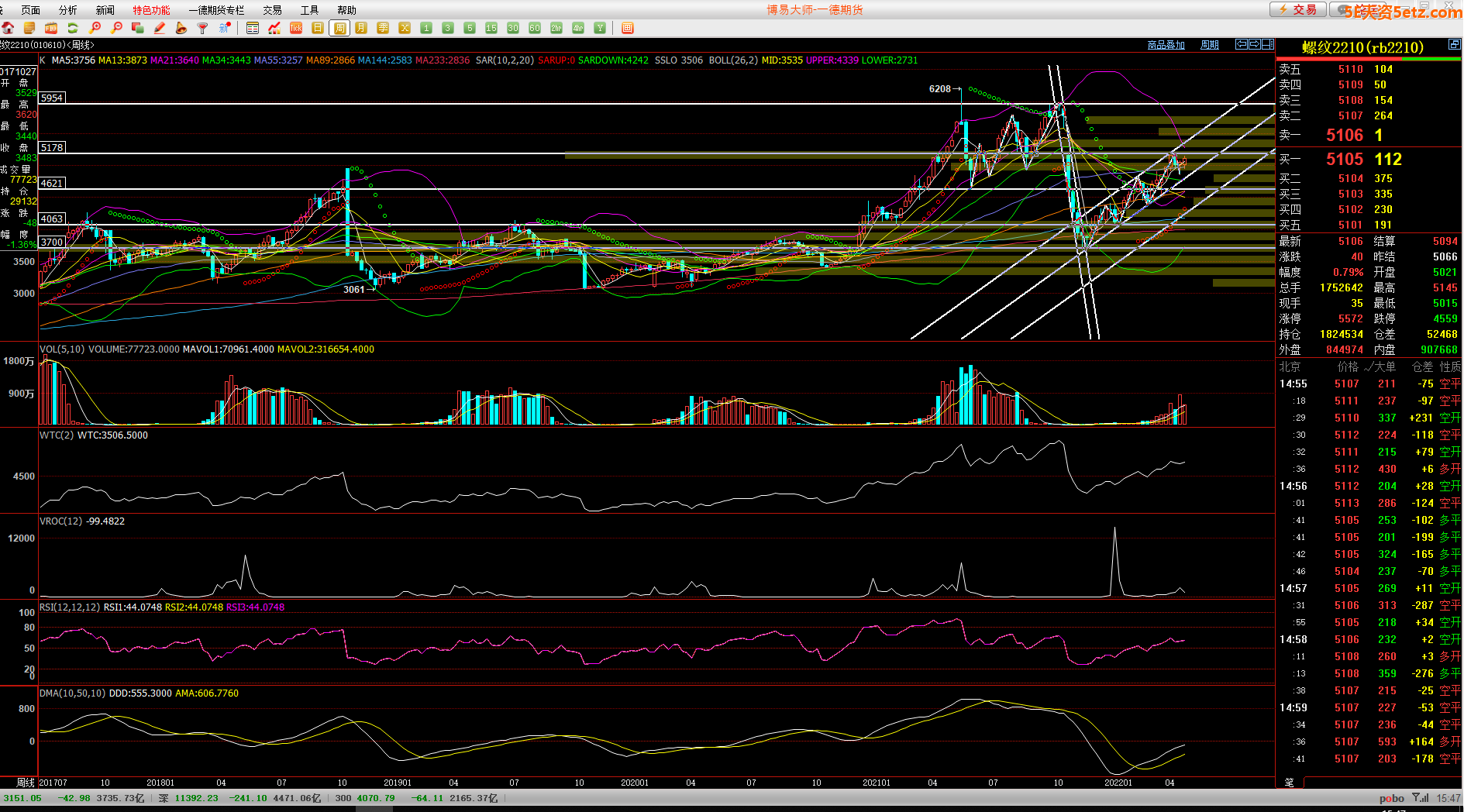Go to next contract with right arrow
1464x812 pixels.
point(1255,44)
